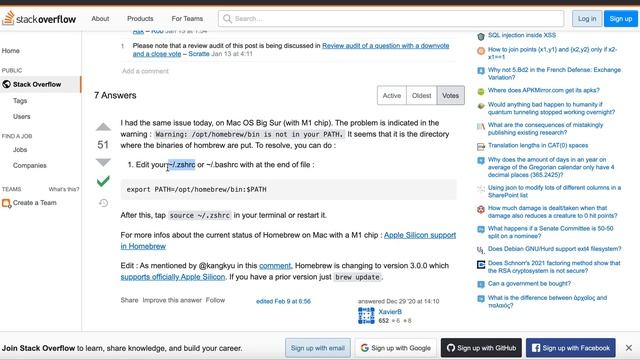Click the site icon beside Schnorr's factoring question
This screenshot has width=640, height=360.
pos(481,264)
